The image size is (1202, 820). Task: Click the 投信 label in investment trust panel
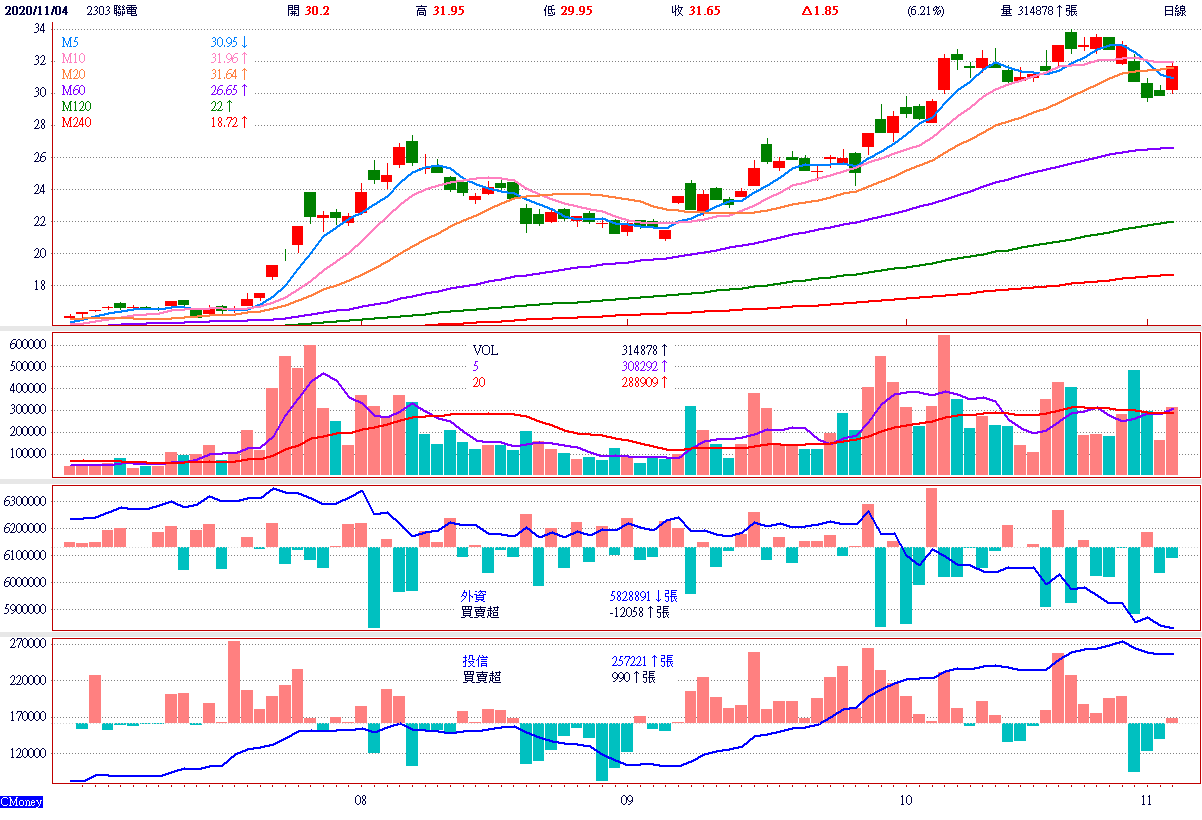[x=475, y=661]
